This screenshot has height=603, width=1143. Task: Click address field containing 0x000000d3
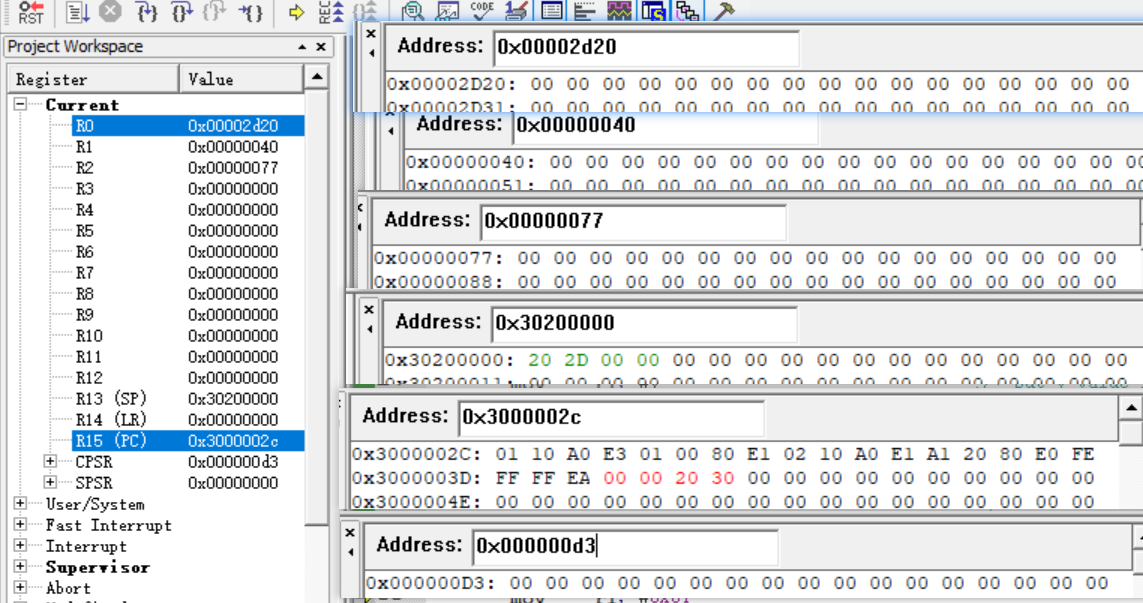[625, 546]
